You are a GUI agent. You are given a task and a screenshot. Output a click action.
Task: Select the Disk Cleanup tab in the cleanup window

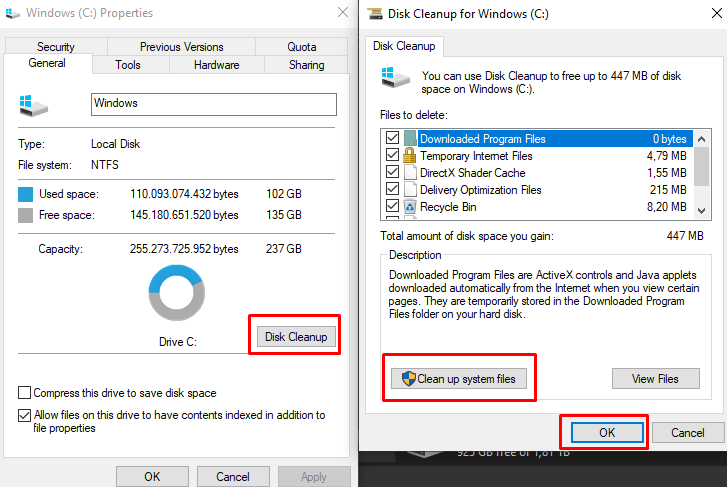[404, 46]
